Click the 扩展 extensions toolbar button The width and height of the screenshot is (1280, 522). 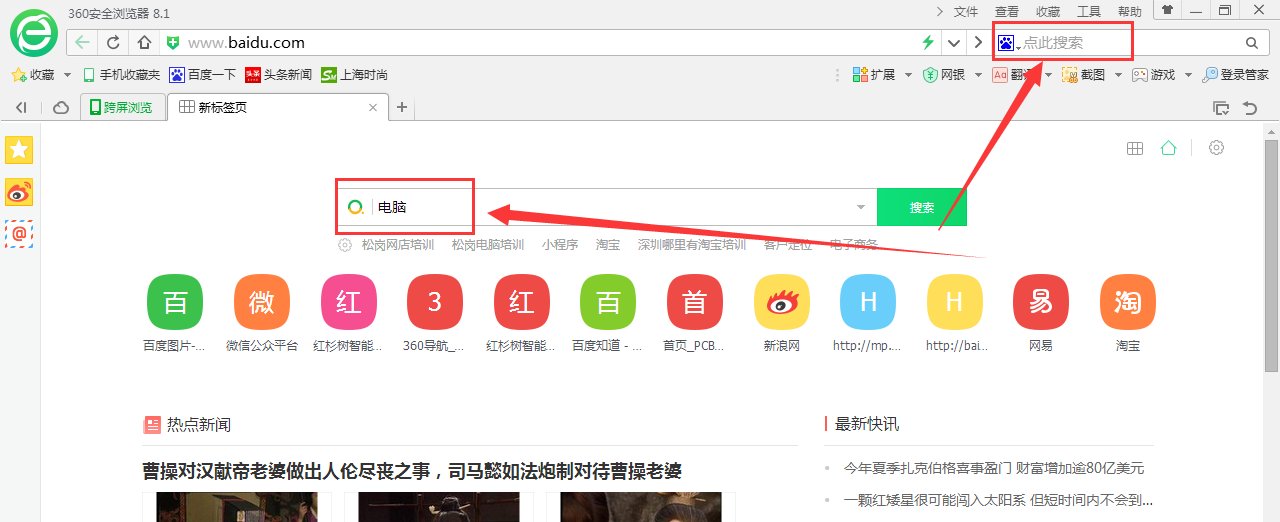[x=874, y=75]
